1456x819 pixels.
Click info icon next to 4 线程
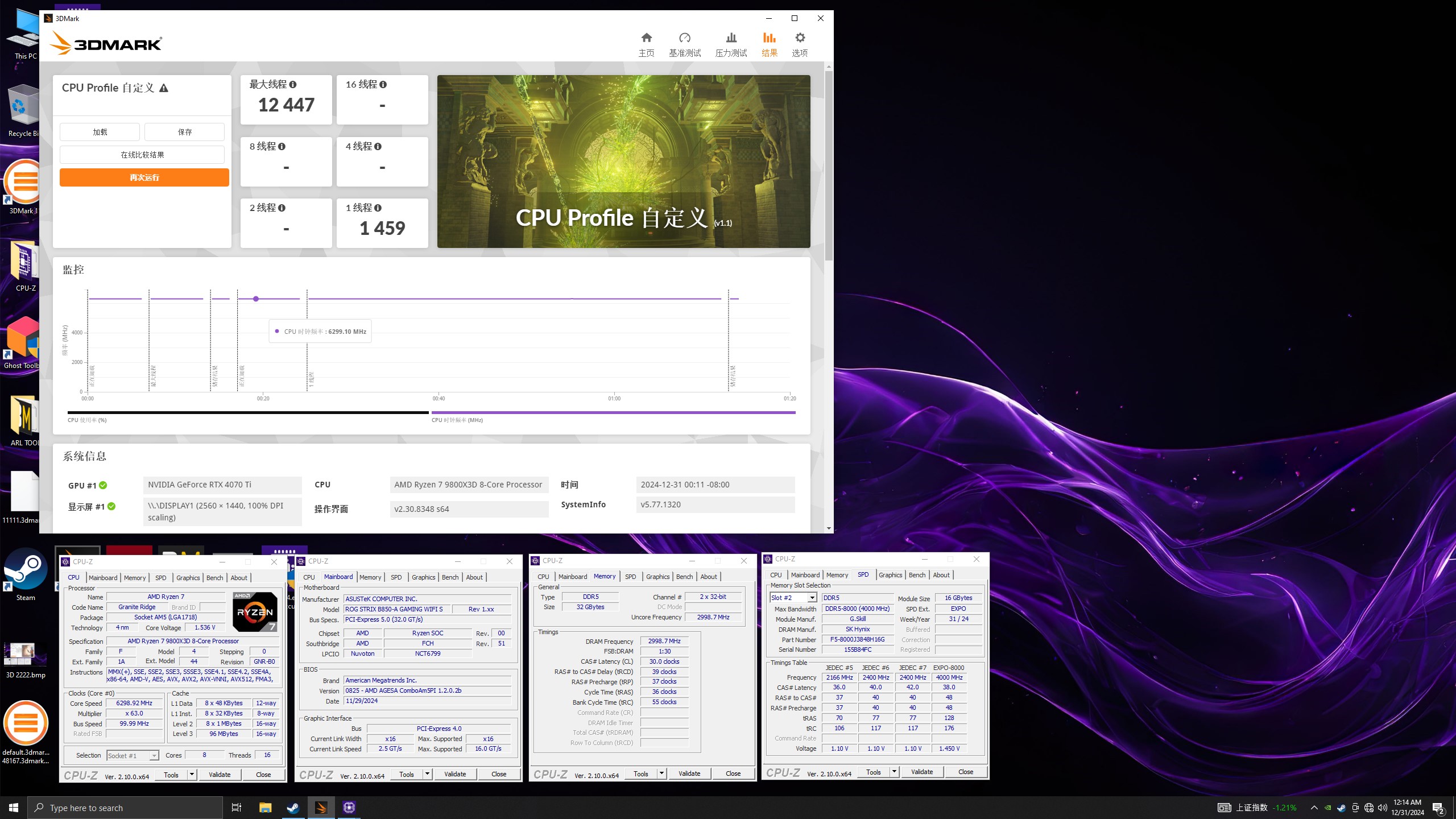(378, 146)
